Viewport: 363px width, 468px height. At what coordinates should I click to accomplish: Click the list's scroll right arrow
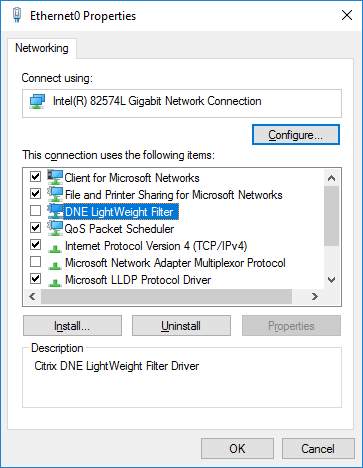pos(315,296)
